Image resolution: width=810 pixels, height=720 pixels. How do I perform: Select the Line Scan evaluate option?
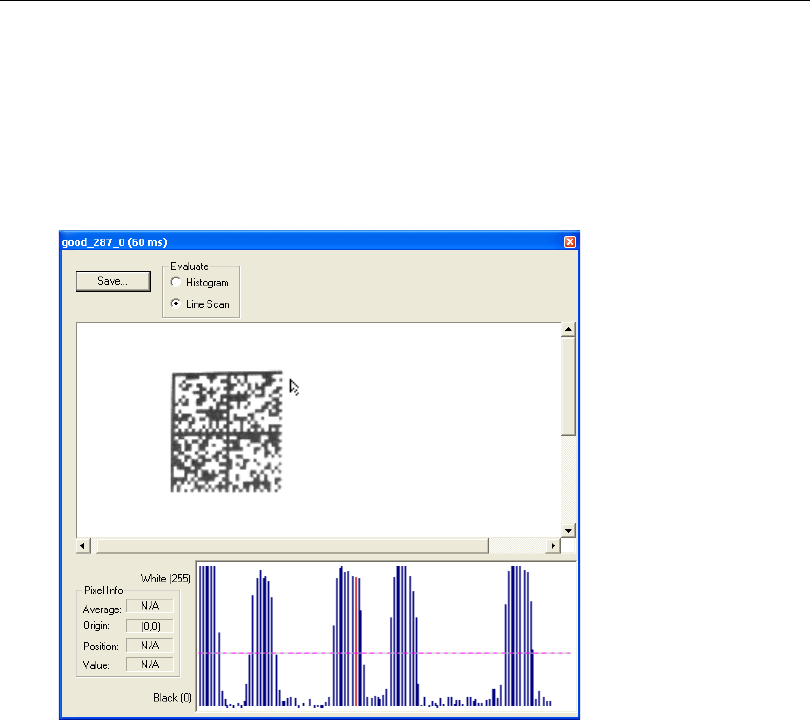176,303
